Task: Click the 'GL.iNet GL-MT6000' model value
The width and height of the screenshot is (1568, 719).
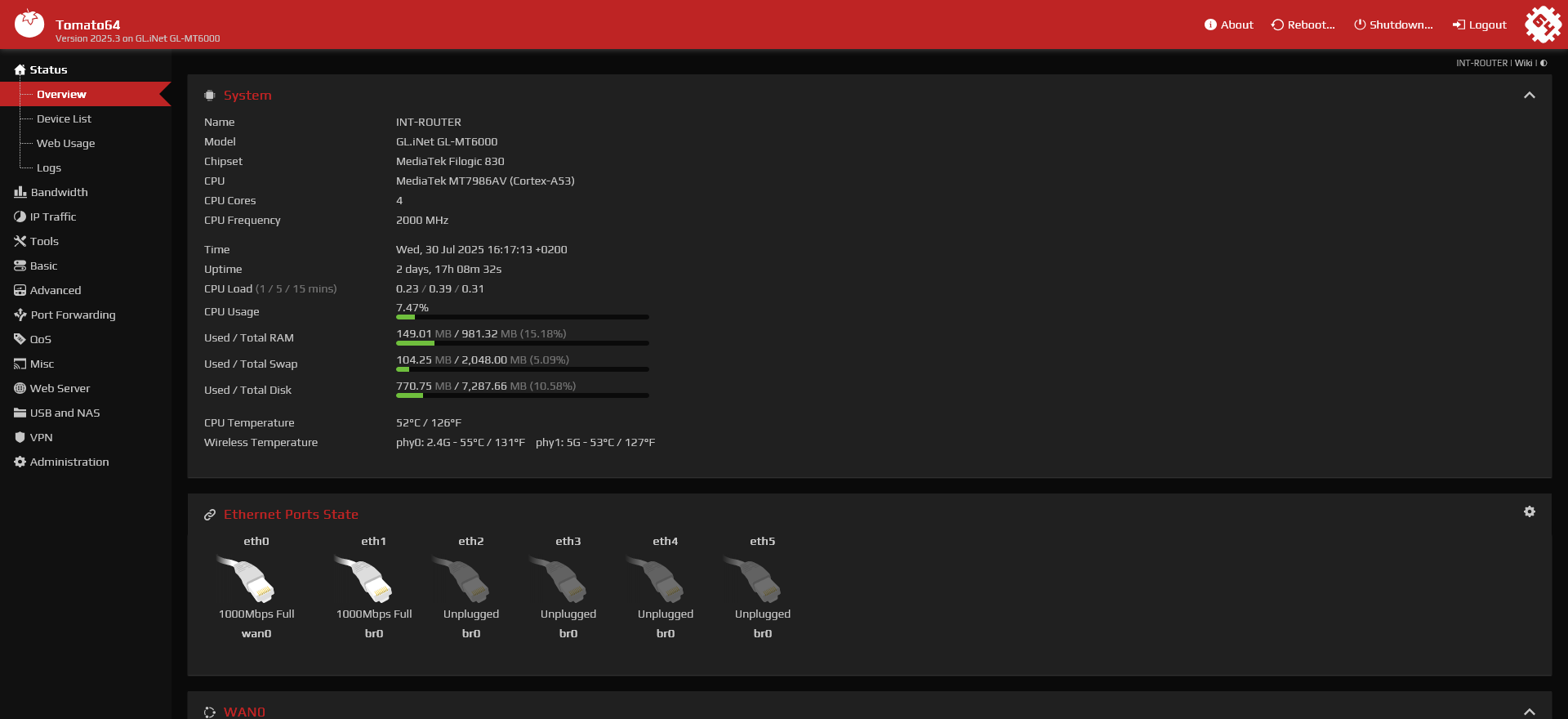Action: [447, 141]
